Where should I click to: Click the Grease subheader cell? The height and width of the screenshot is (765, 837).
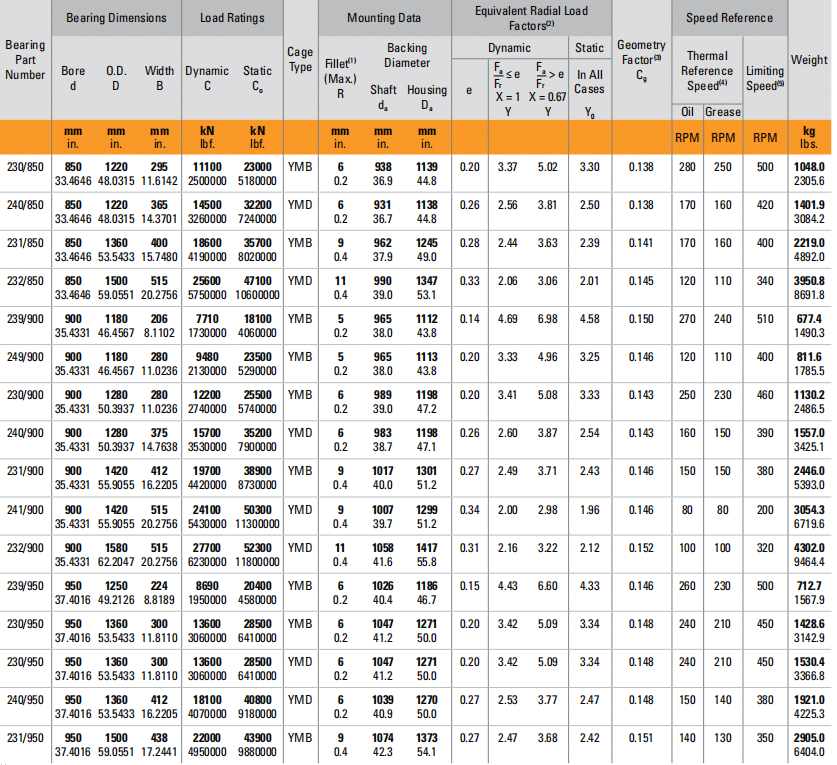722,111
